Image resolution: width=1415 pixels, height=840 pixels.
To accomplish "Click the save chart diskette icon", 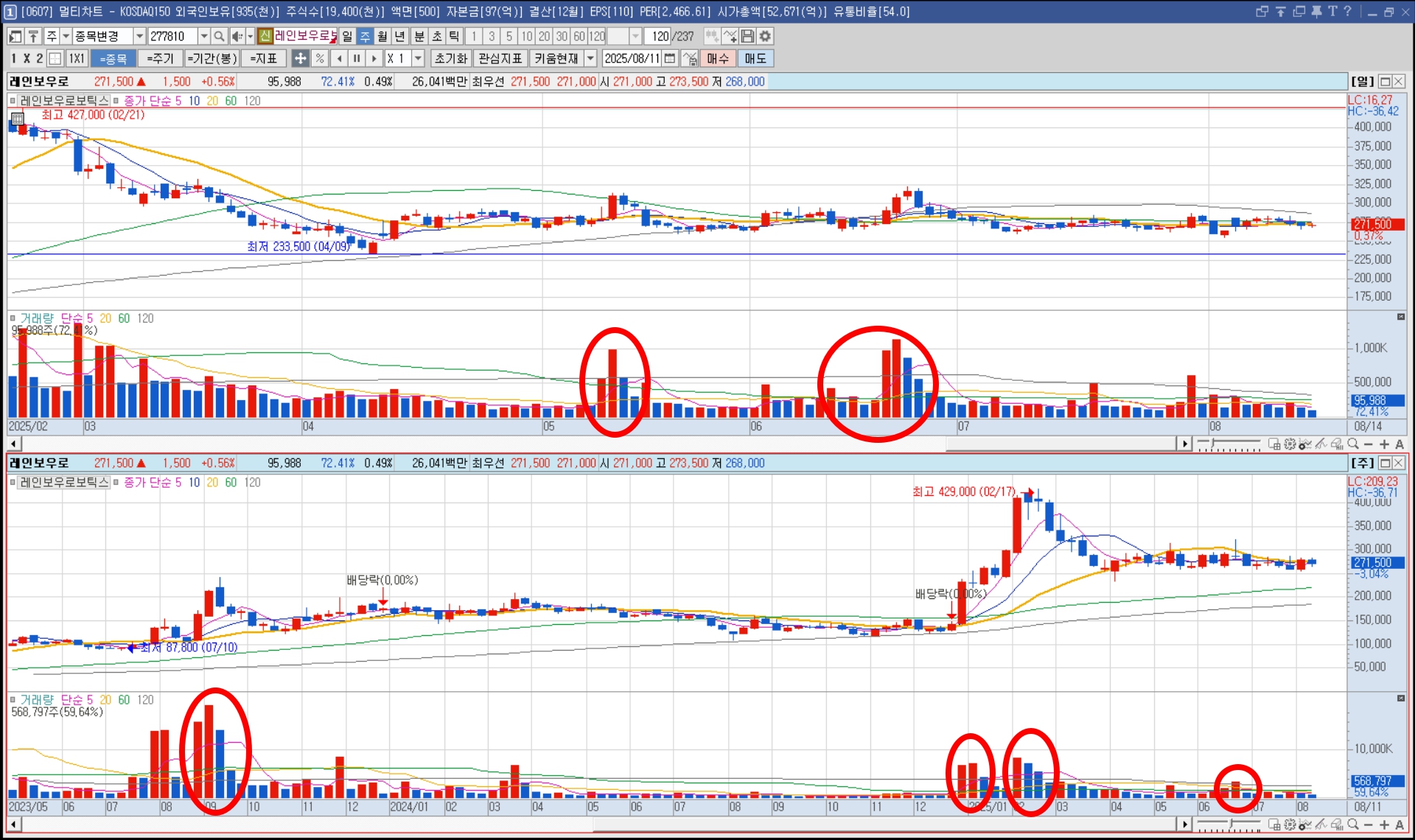I will coord(748,36).
